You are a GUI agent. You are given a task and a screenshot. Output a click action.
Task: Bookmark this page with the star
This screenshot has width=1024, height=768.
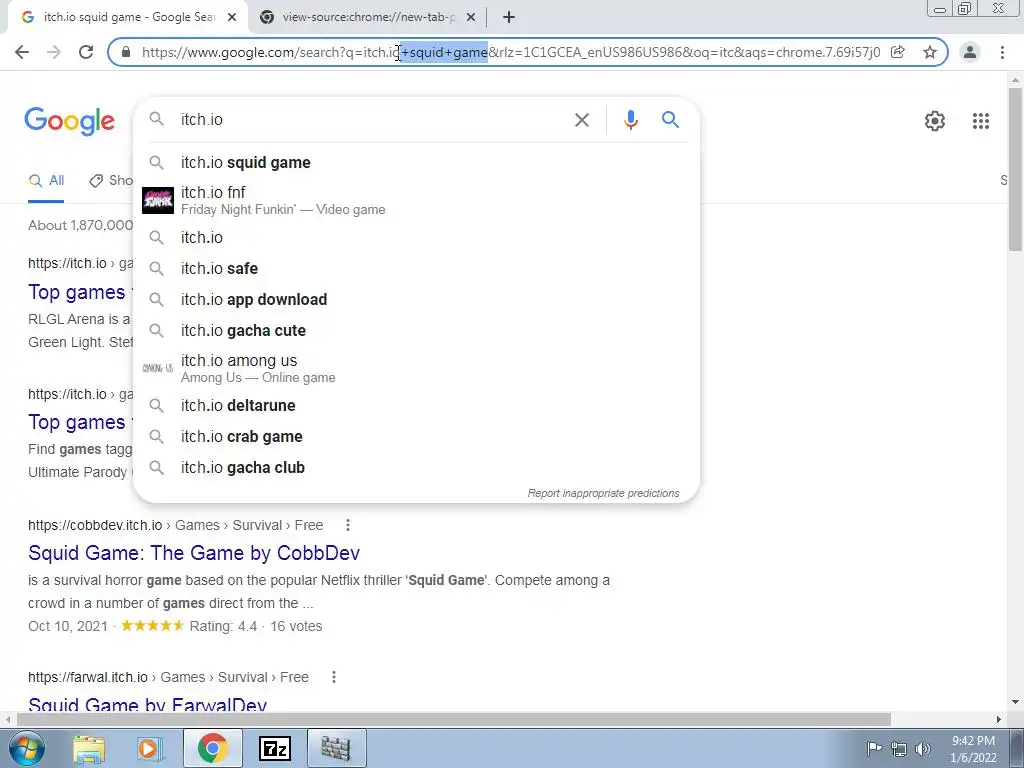[x=930, y=52]
